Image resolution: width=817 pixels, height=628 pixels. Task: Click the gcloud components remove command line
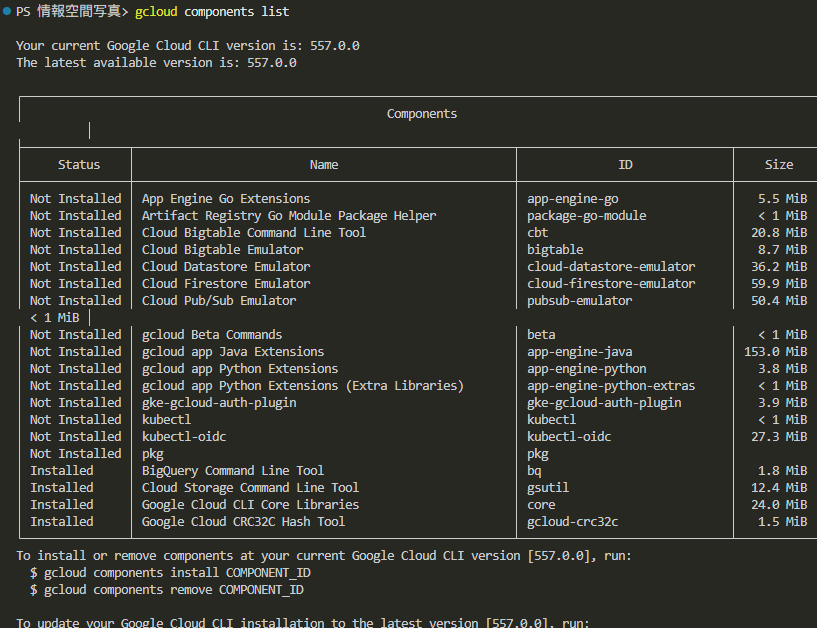(170, 589)
